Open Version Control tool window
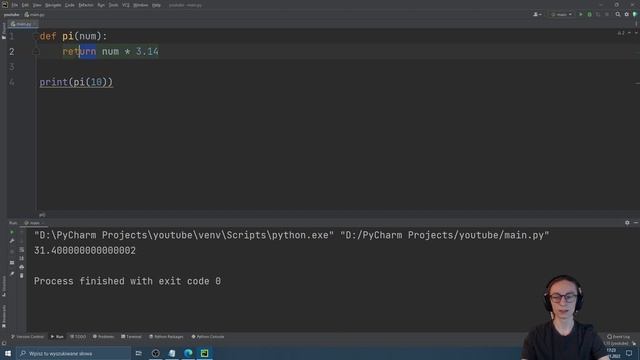Screen dimensions: 640x360 click(27, 337)
